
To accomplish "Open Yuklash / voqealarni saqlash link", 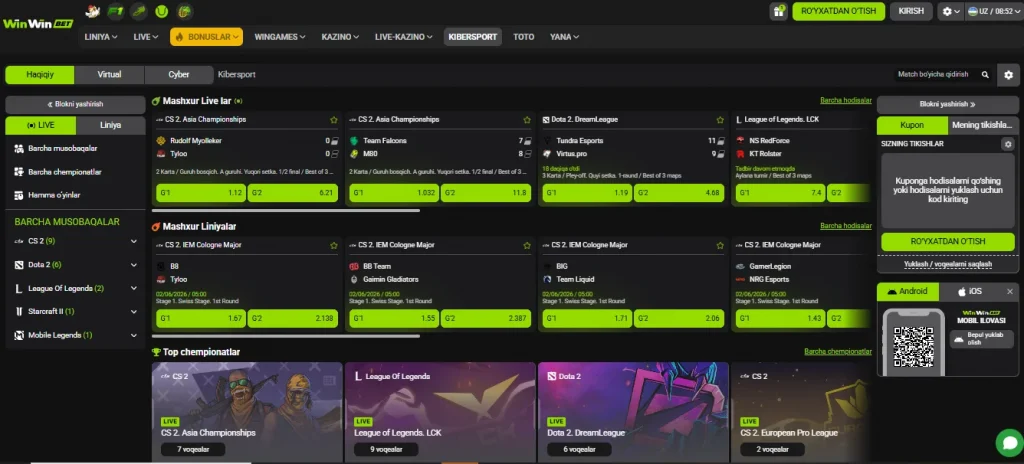I will click(948, 264).
